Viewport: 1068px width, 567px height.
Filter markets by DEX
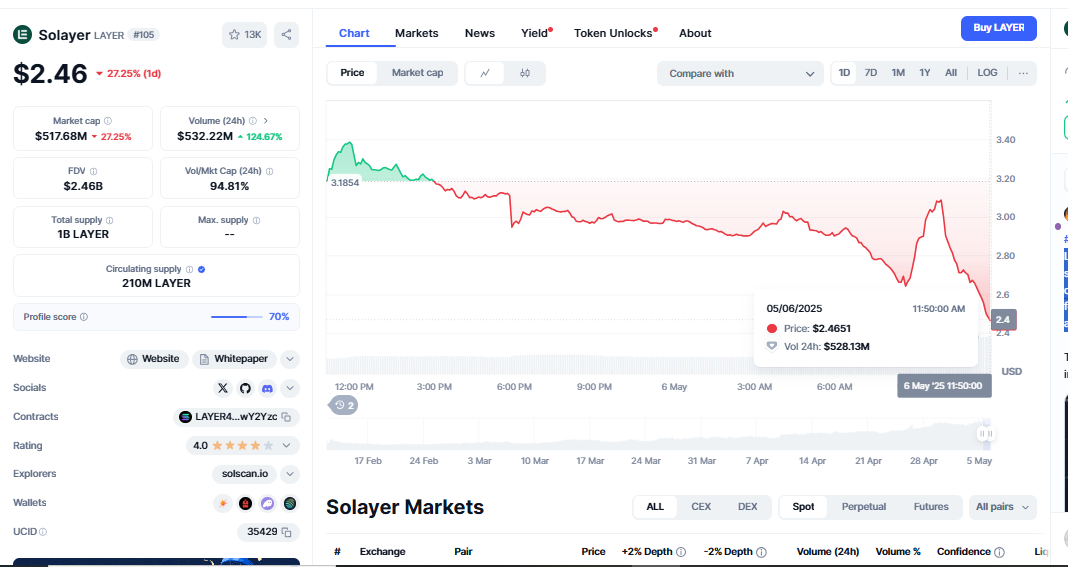click(747, 507)
